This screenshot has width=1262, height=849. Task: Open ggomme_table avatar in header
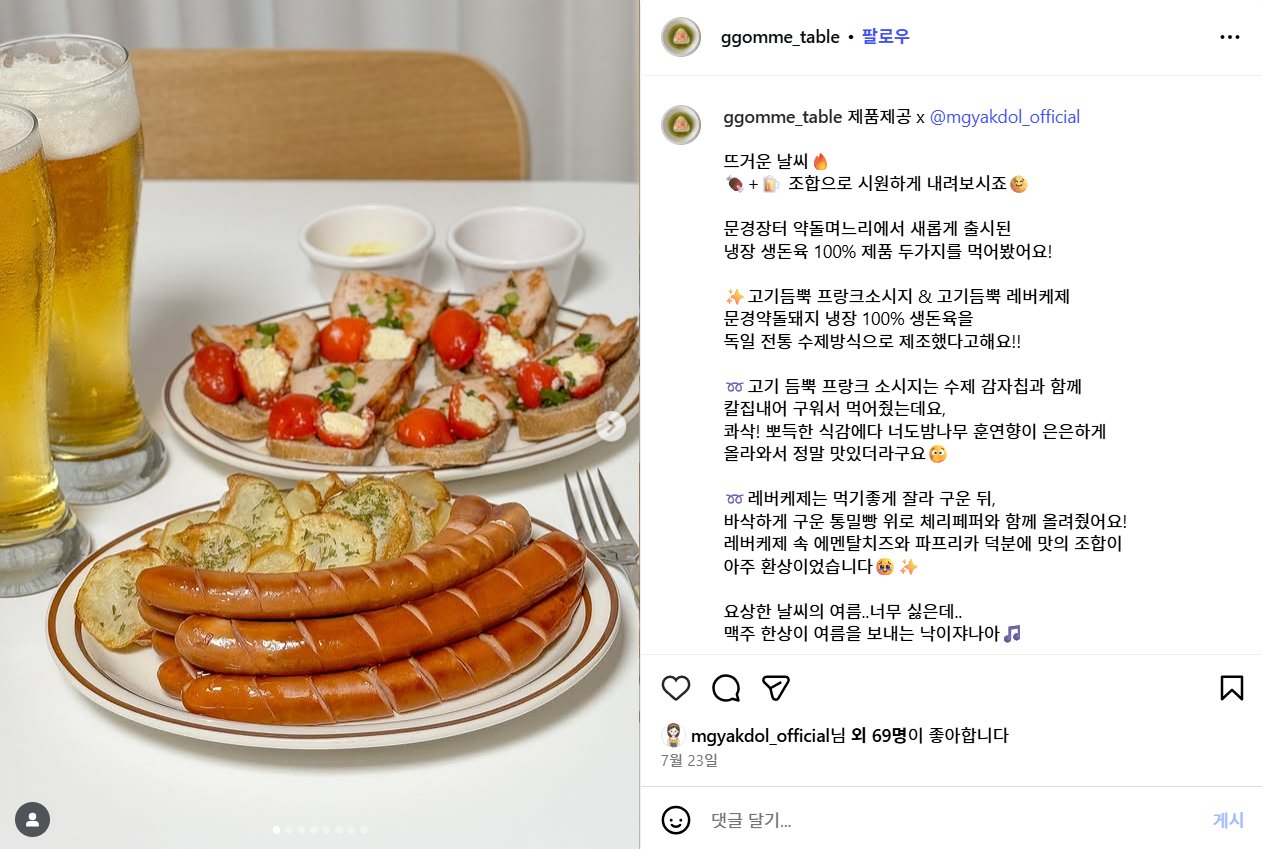(681, 37)
